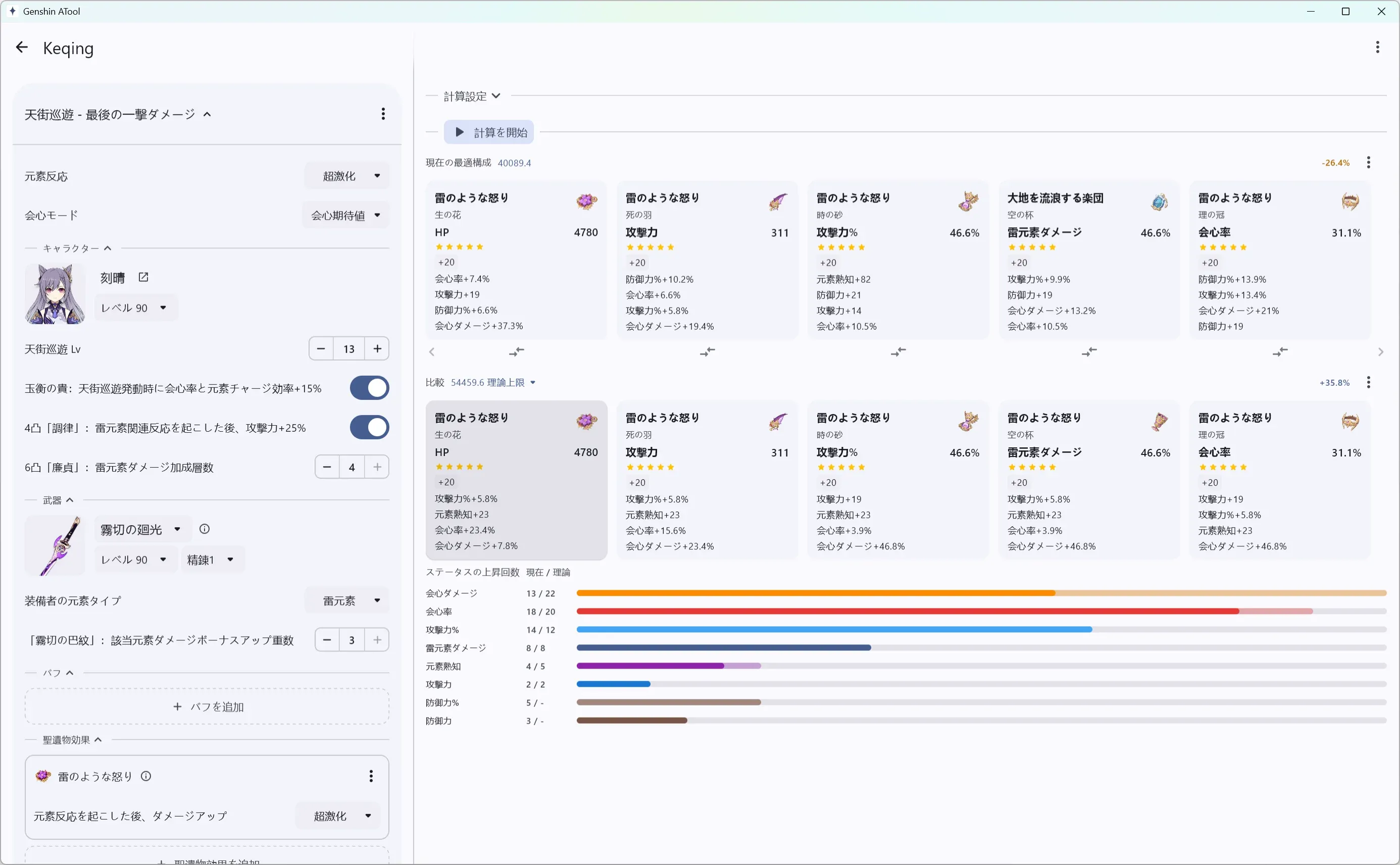Viewport: 1400px width, 865px height.
Task: Open the 元素反応 超激化 dropdown
Action: [346, 176]
